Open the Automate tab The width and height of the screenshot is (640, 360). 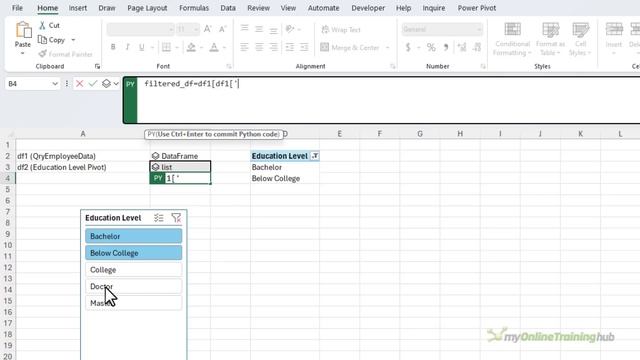pyautogui.click(x=323, y=8)
